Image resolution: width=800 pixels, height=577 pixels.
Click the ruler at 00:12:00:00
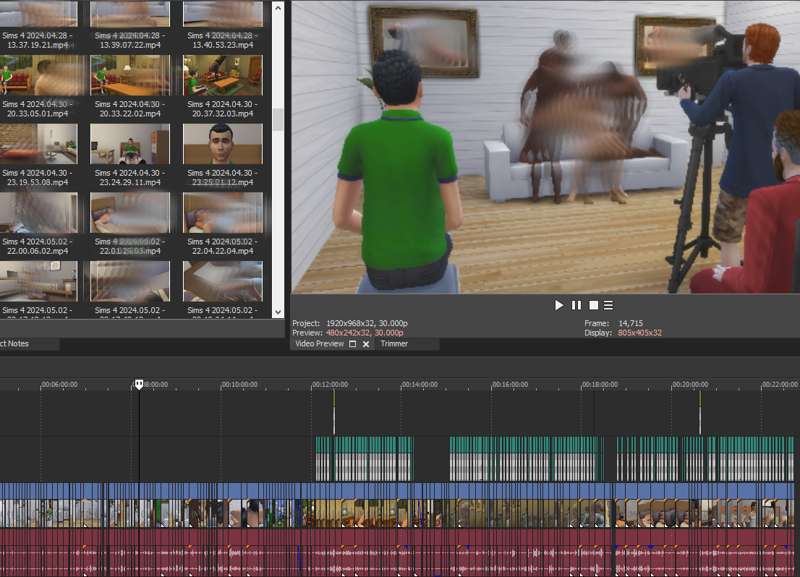330,384
